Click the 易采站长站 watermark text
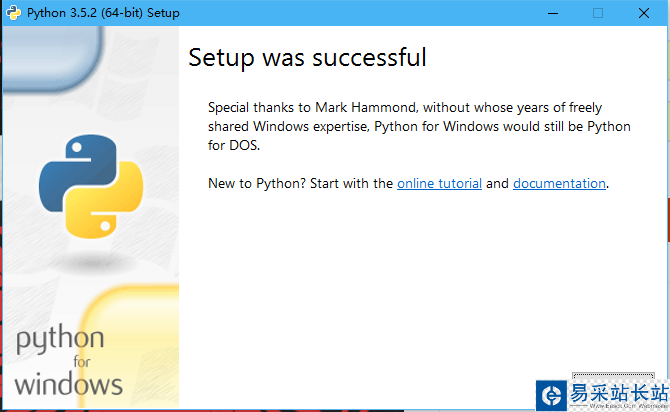The width and height of the screenshot is (670, 412). click(617, 393)
